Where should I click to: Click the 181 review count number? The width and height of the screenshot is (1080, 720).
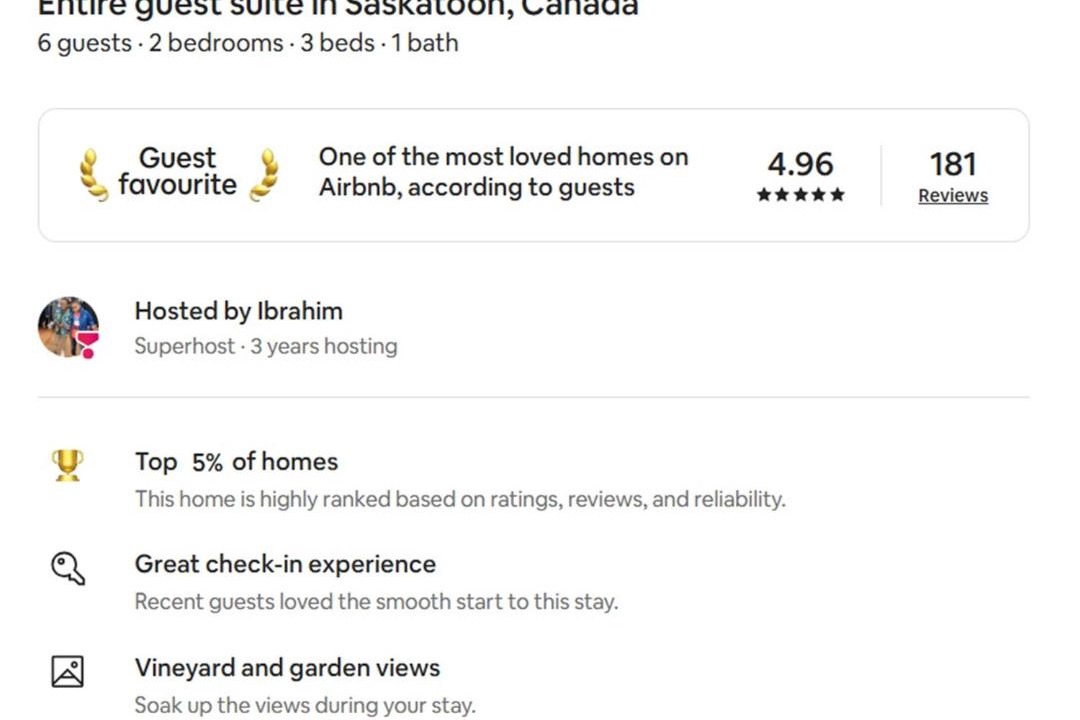pos(952,164)
